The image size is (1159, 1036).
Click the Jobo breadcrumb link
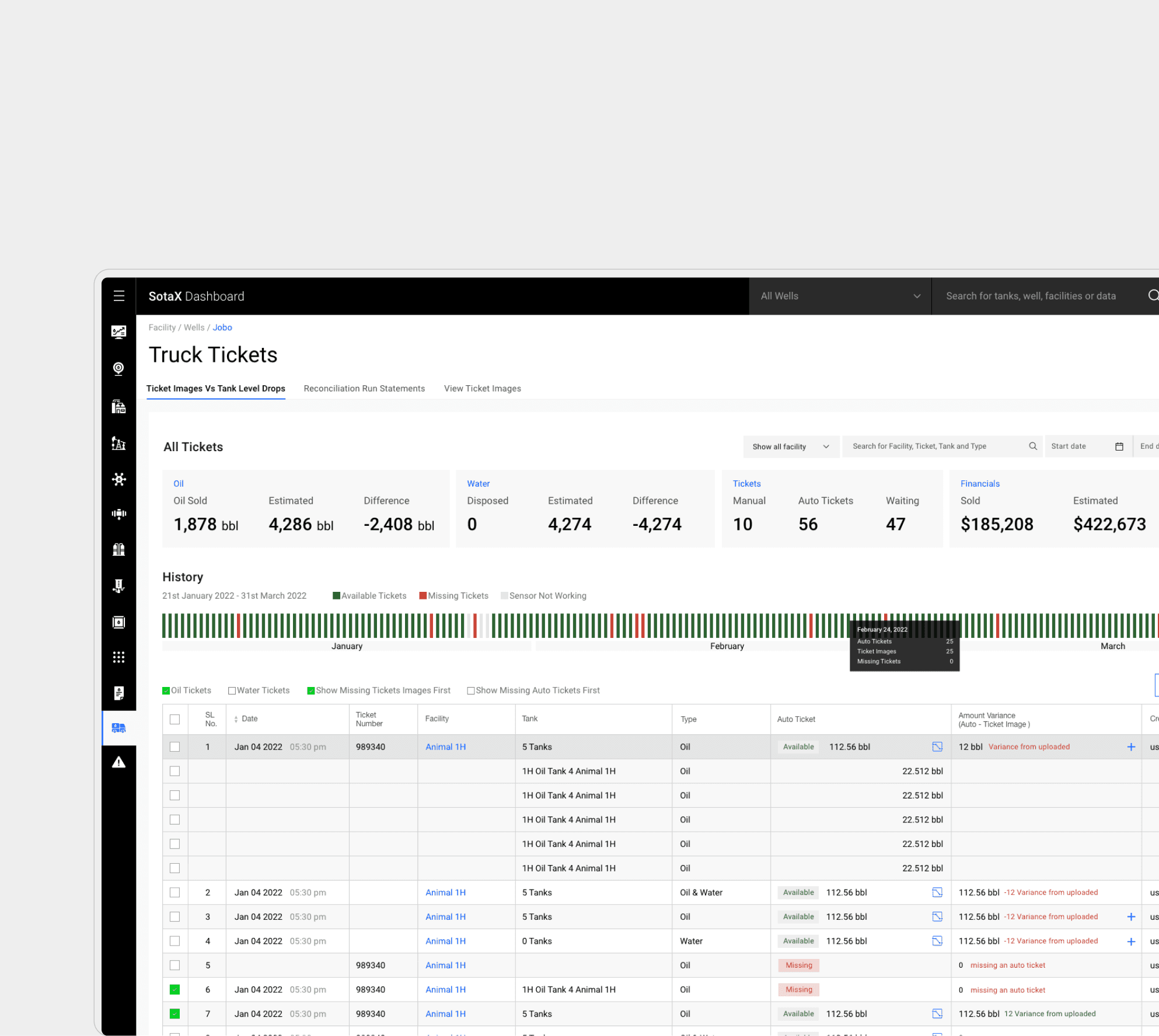222,327
